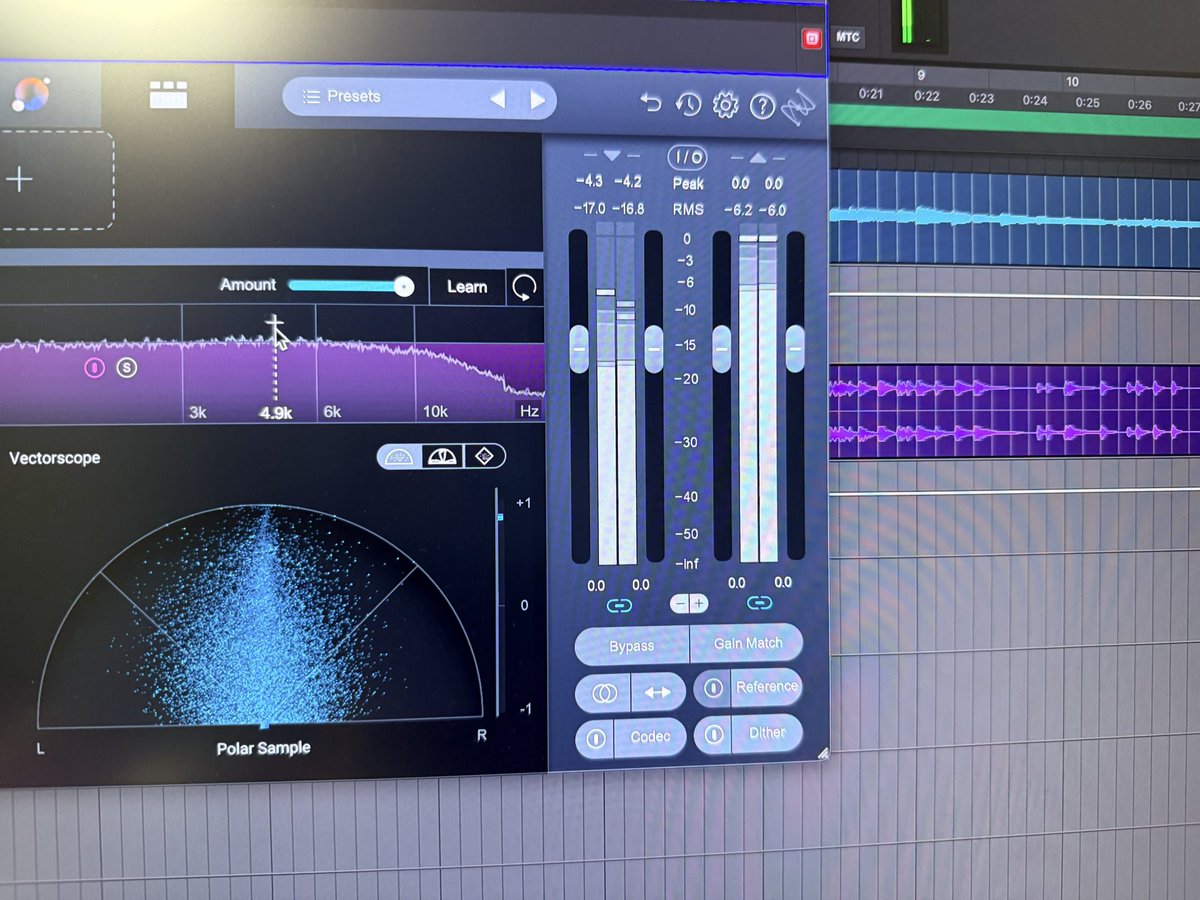Toggle the band bypass icon in spectrum
1200x900 pixels.
point(93,367)
